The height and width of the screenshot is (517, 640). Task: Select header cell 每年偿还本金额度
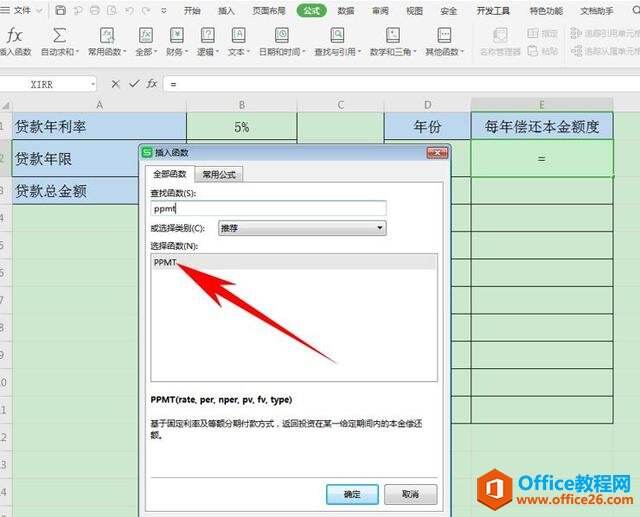coord(542,126)
